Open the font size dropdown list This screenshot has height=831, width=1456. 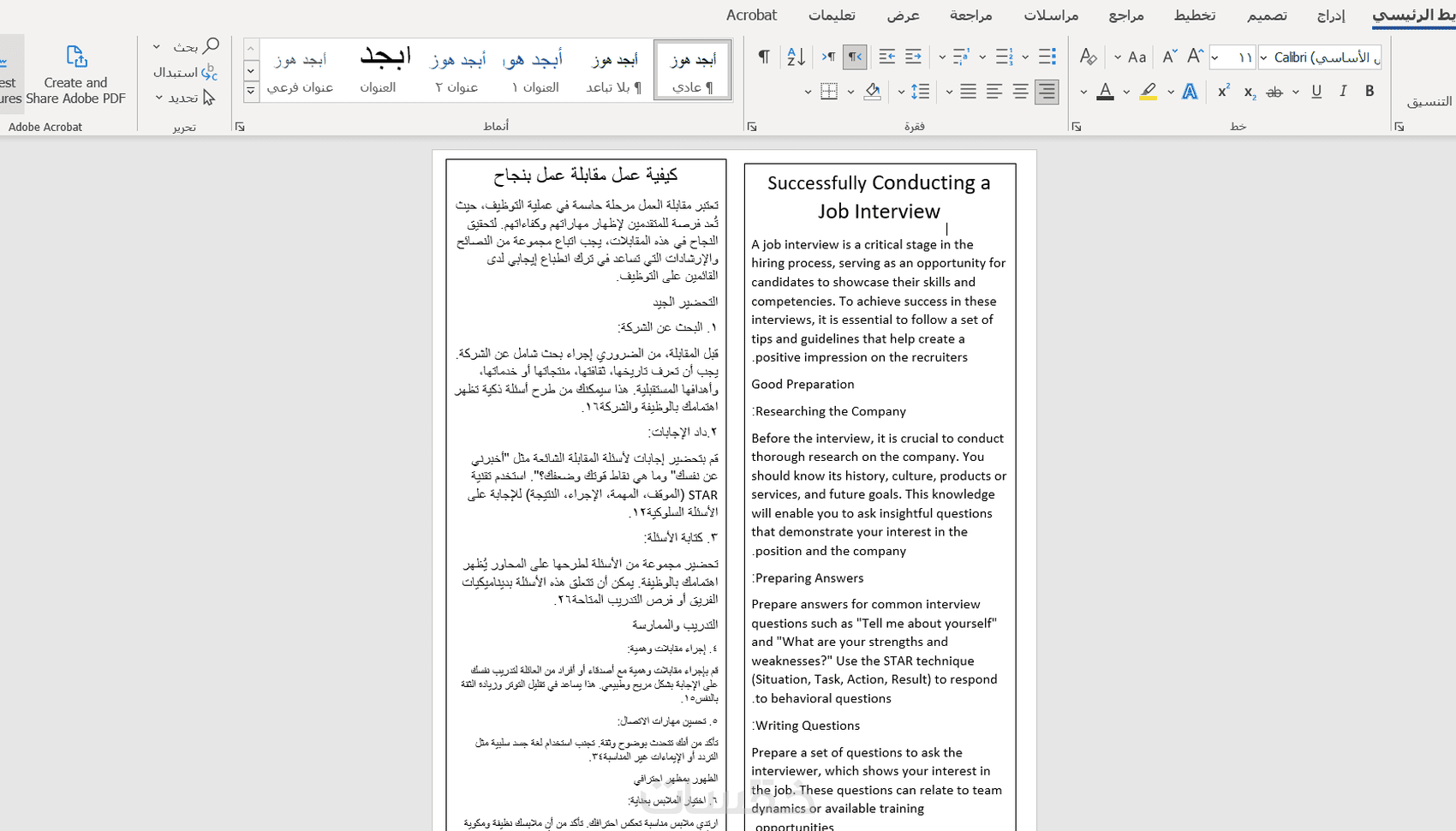point(1215,57)
